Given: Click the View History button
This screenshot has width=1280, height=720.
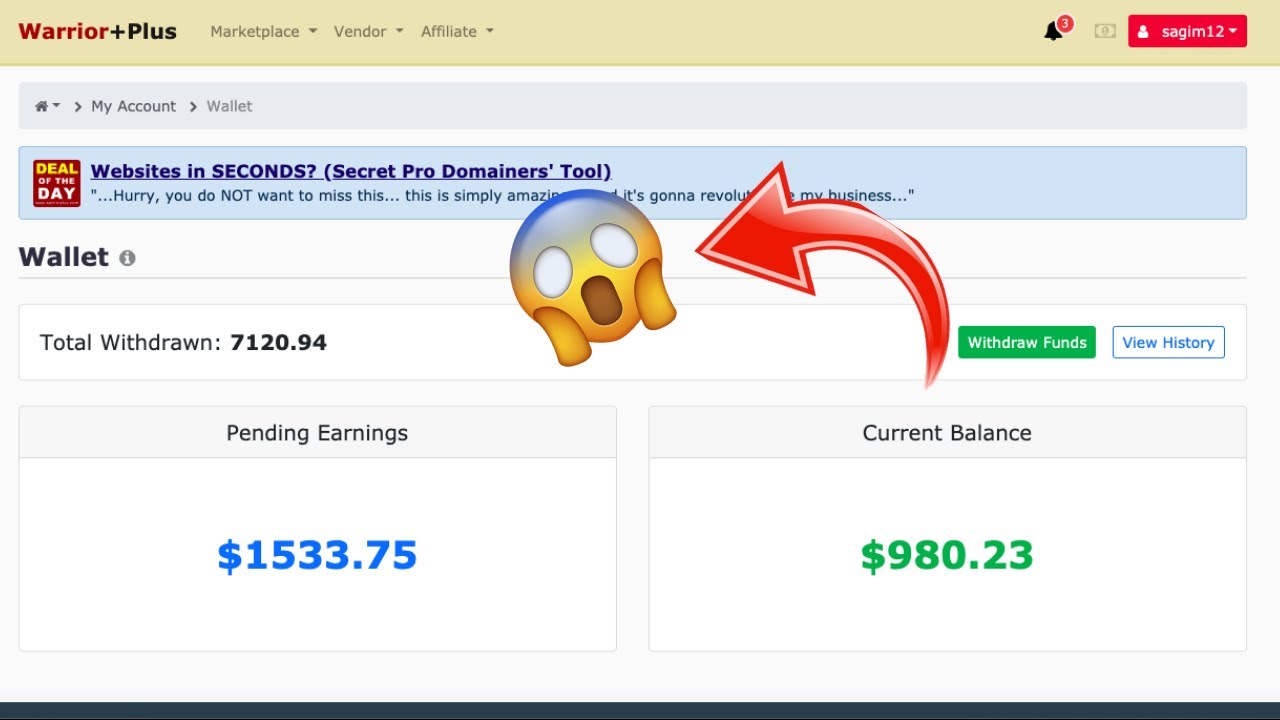Looking at the screenshot, I should [1168, 342].
